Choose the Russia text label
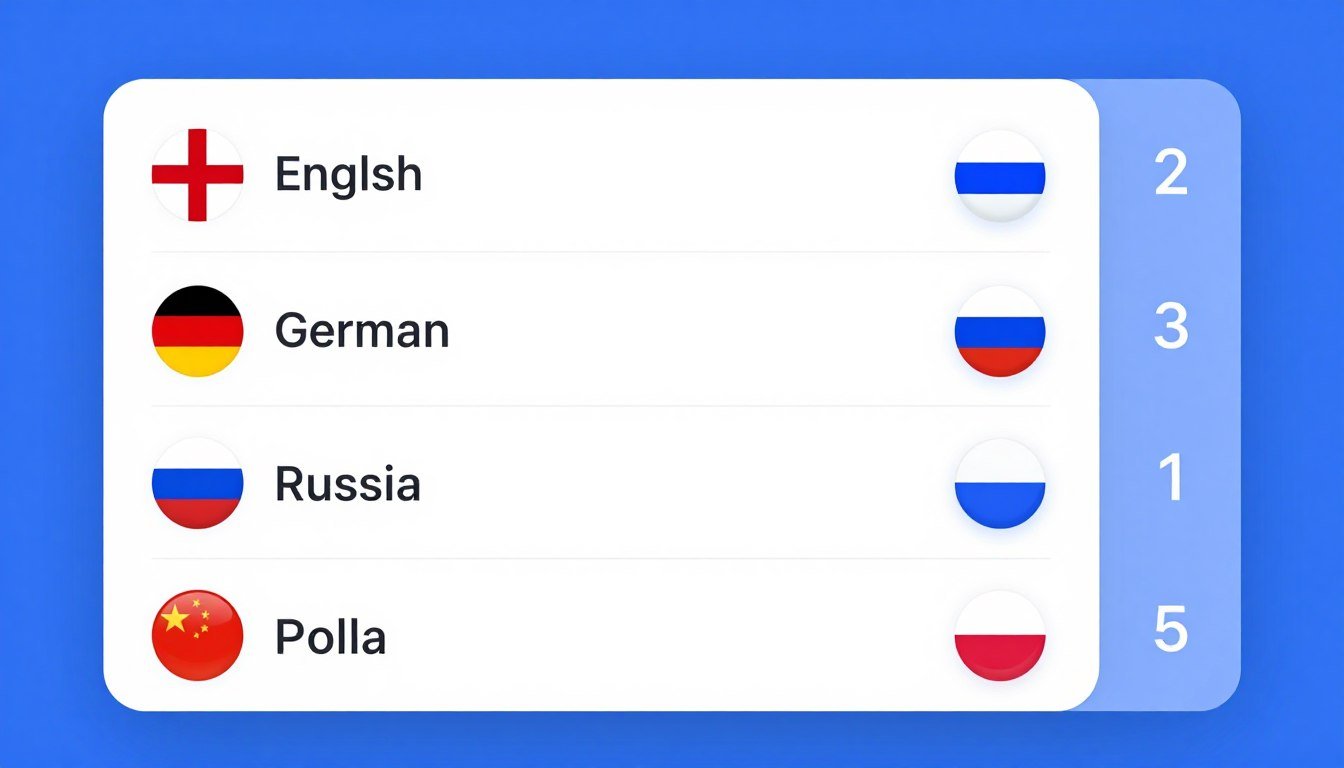This screenshot has width=1344, height=768. 347,485
